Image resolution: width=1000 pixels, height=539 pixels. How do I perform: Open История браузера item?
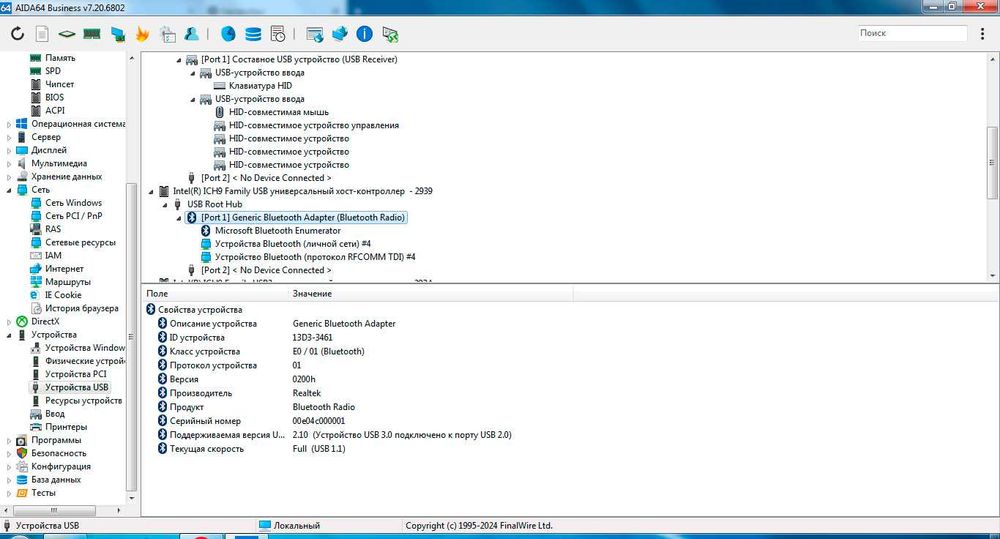(x=82, y=308)
